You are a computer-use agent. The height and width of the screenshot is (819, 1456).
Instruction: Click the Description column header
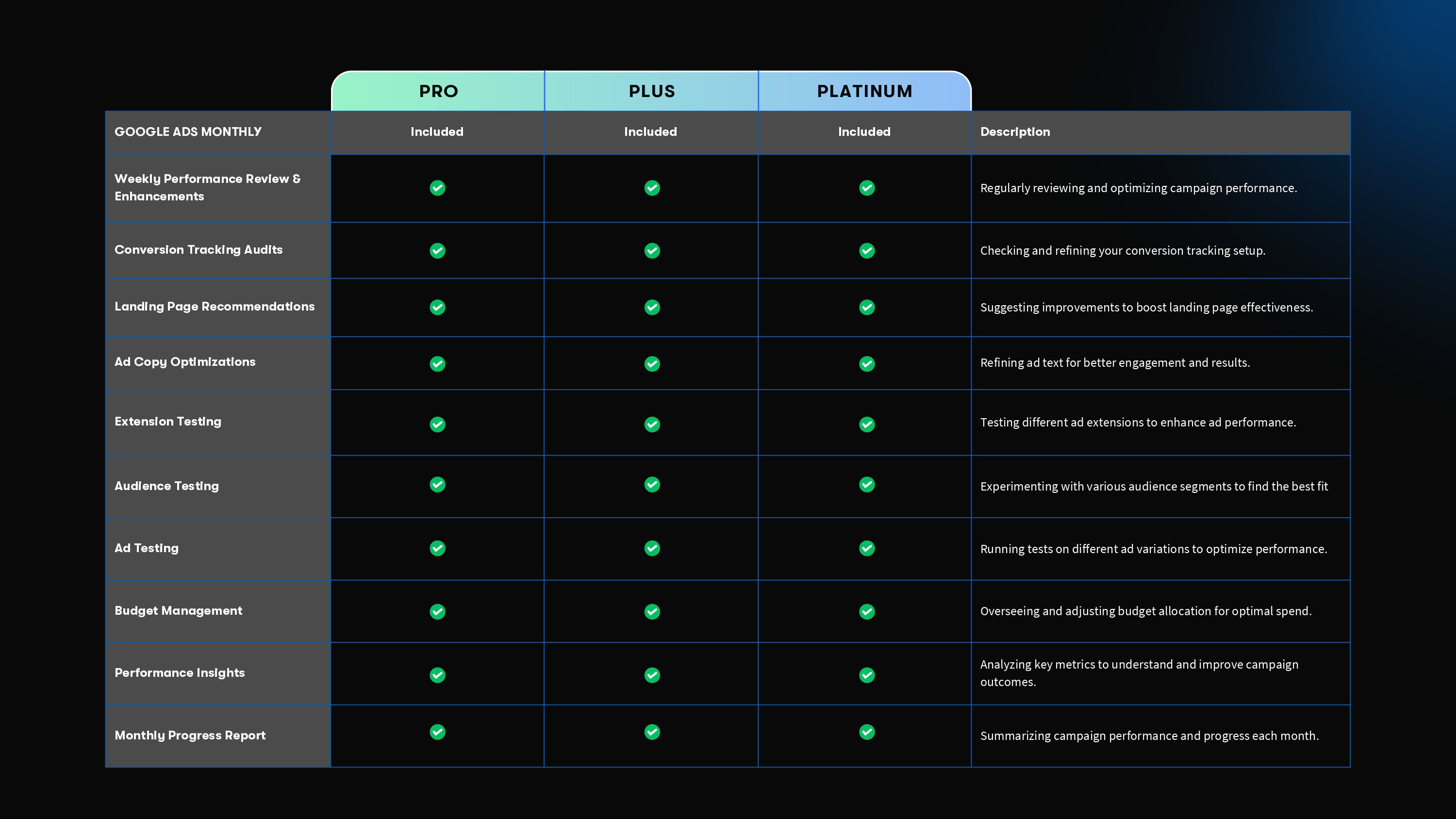pyautogui.click(x=1014, y=131)
